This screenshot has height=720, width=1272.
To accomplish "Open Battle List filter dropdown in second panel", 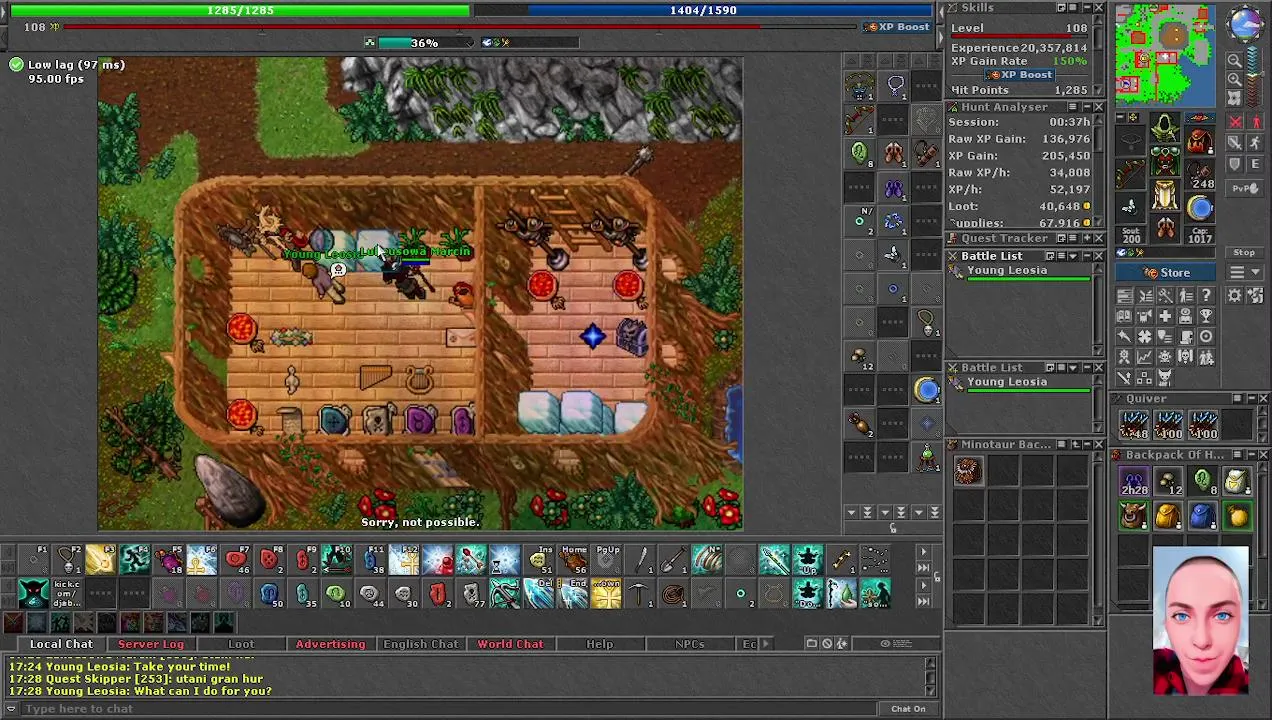I will click(x=1073, y=367).
